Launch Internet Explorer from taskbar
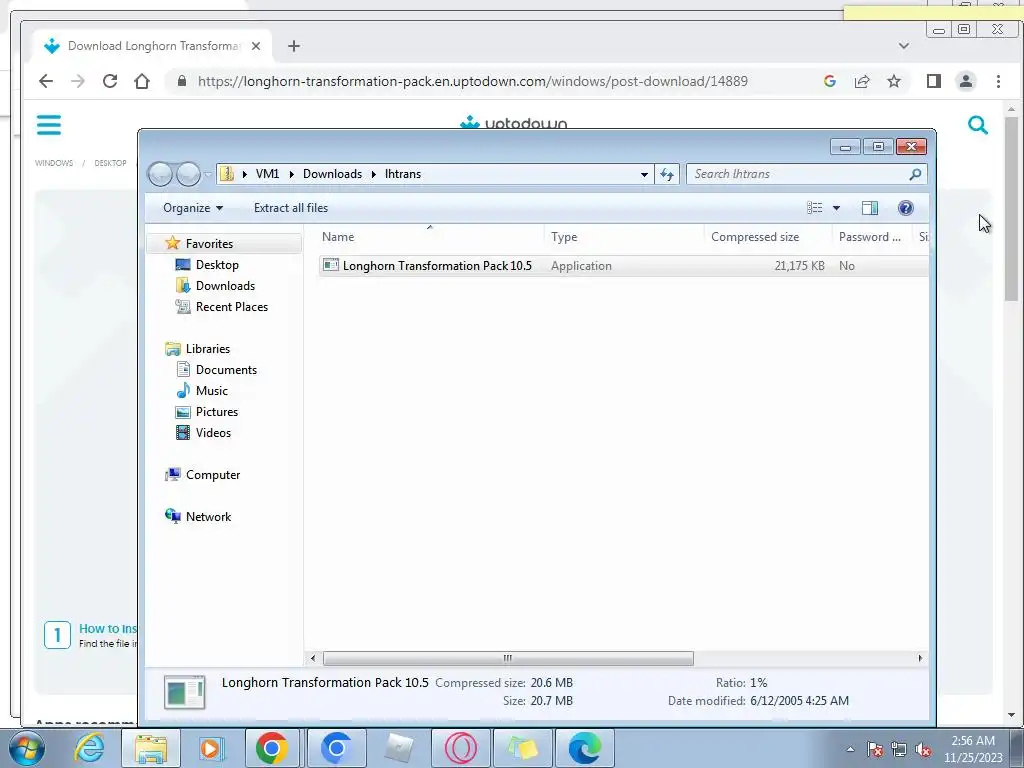 point(89,748)
